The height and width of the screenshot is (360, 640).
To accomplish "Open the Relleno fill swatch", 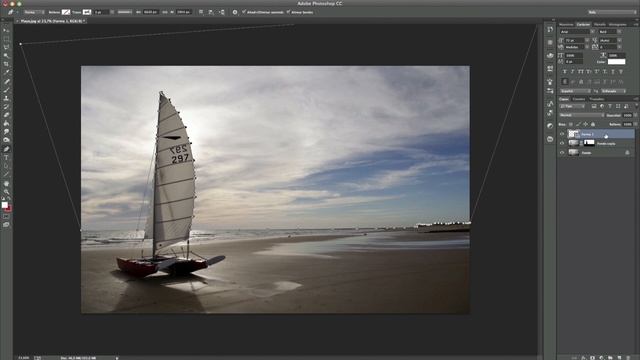I will (x=66, y=12).
